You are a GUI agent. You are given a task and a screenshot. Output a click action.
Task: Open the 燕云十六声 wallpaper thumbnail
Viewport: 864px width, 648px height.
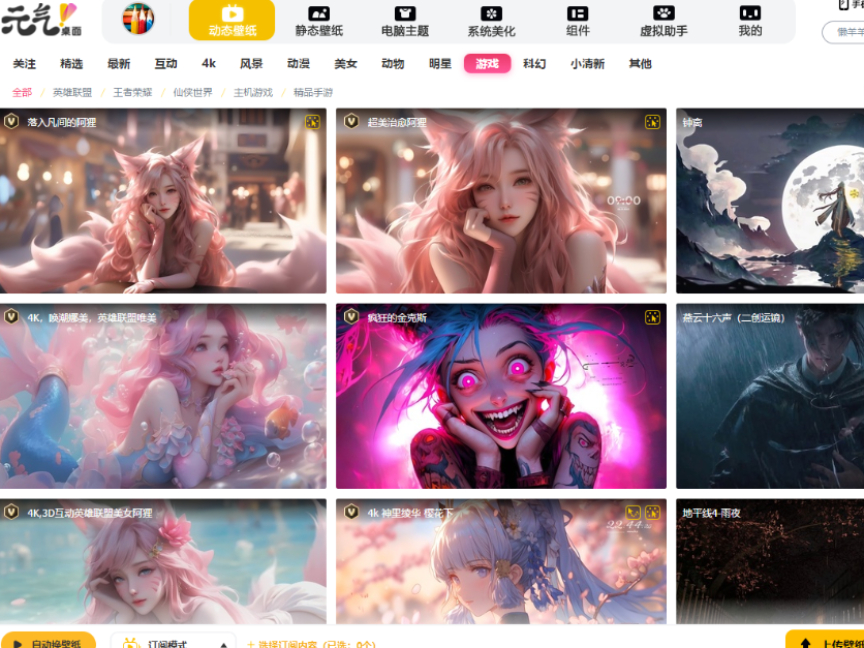(x=770, y=396)
